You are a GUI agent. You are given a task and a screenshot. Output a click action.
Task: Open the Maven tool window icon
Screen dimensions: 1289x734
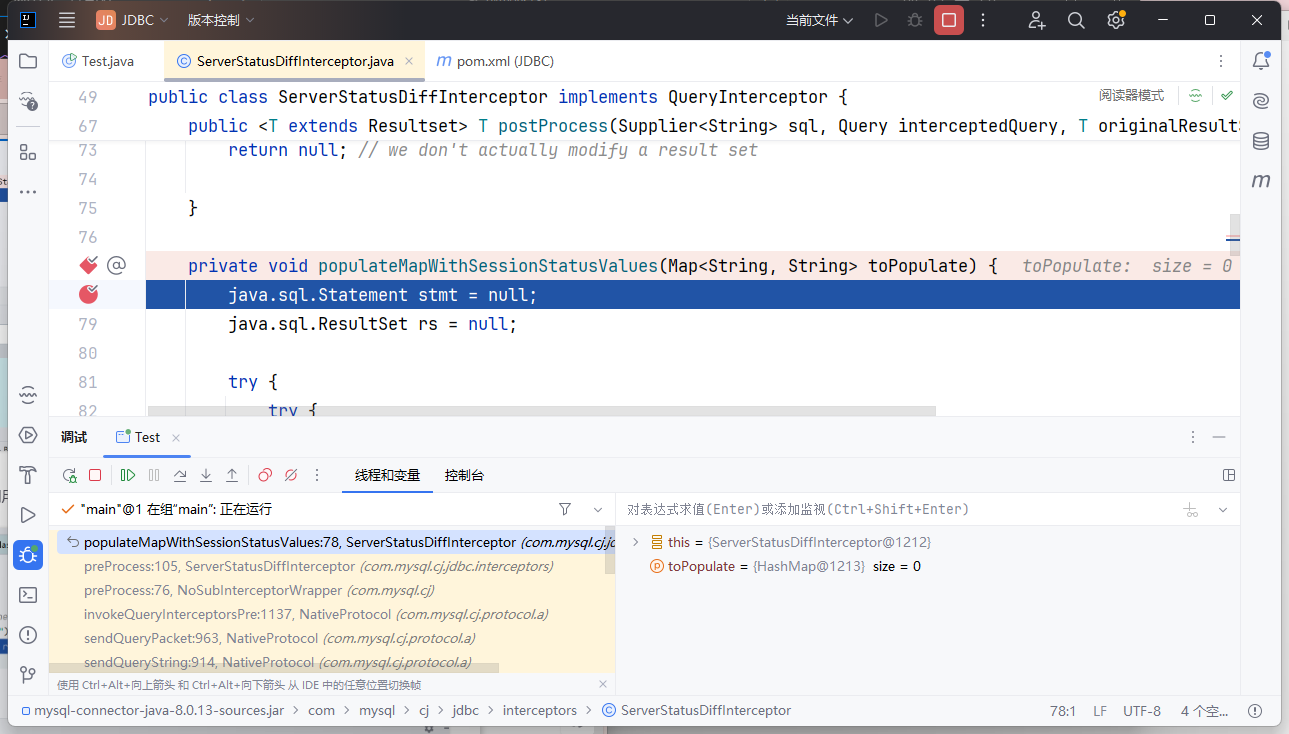(x=1261, y=181)
